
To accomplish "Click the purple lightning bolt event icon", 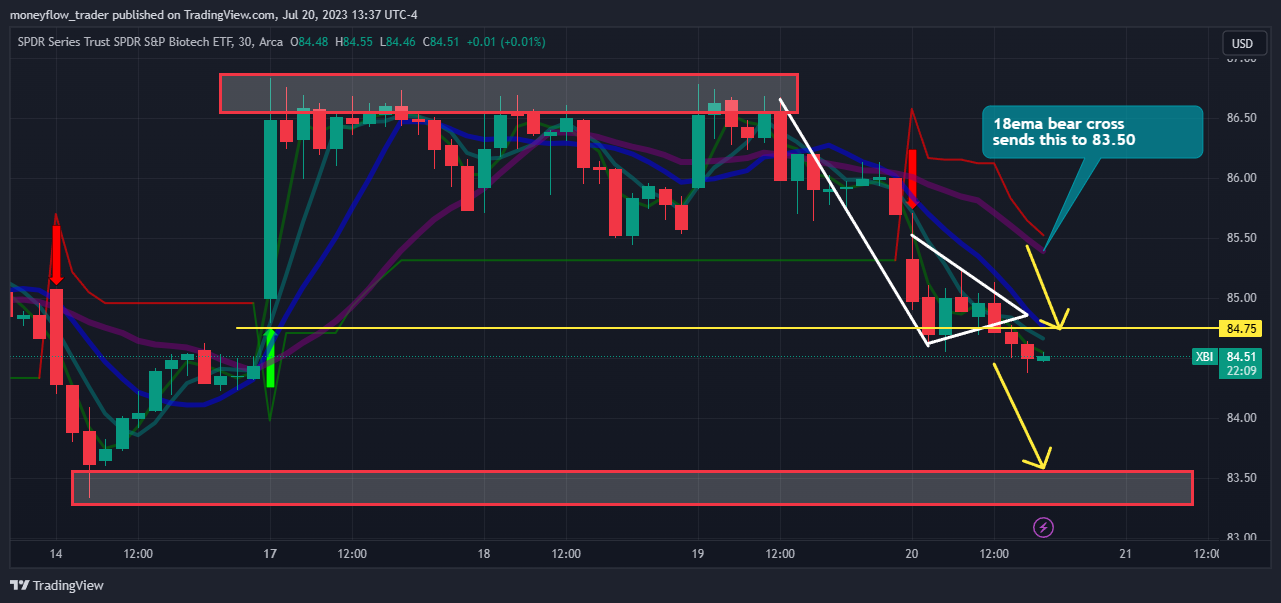I will point(1043,526).
